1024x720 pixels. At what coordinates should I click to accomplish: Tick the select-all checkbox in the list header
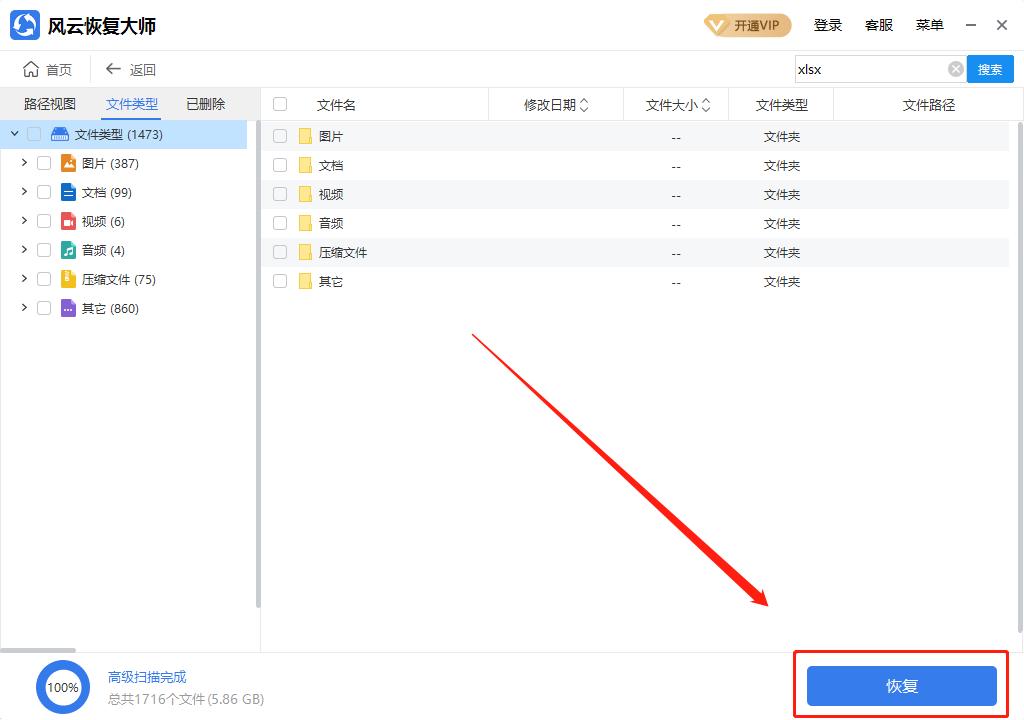(x=280, y=104)
